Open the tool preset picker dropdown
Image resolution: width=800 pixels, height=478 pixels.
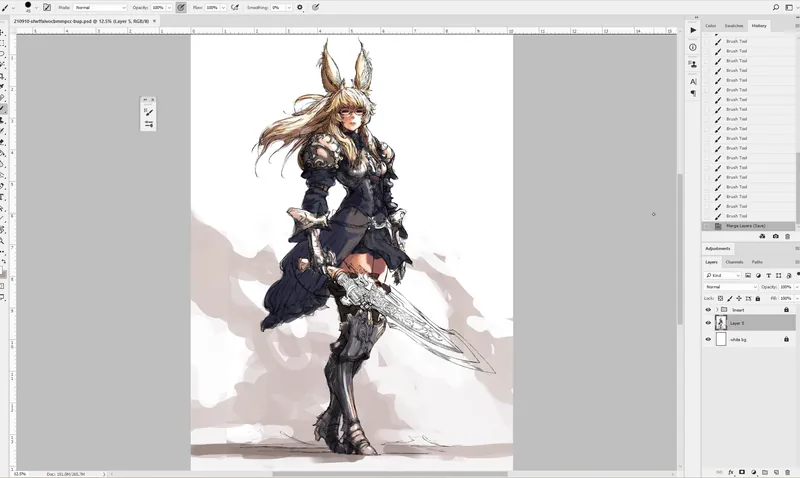[x=13, y=8]
